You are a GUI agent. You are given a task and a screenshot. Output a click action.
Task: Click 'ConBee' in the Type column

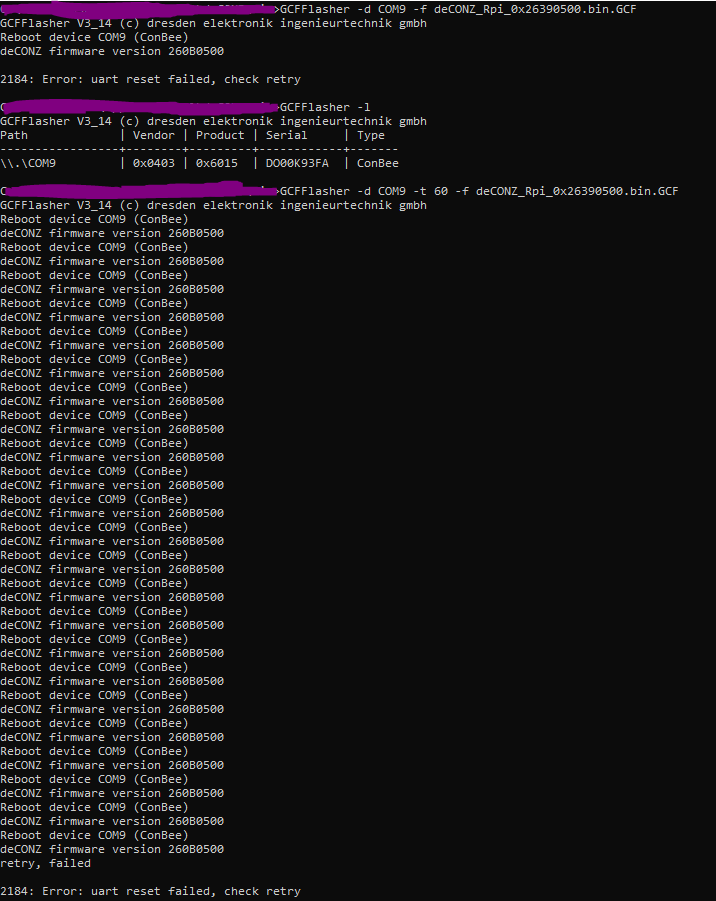click(x=378, y=163)
